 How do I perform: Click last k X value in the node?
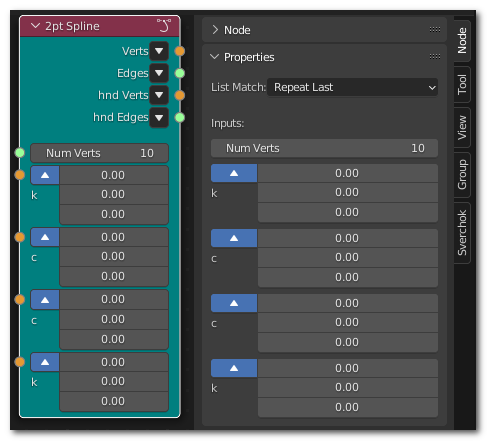pyautogui.click(x=114, y=362)
